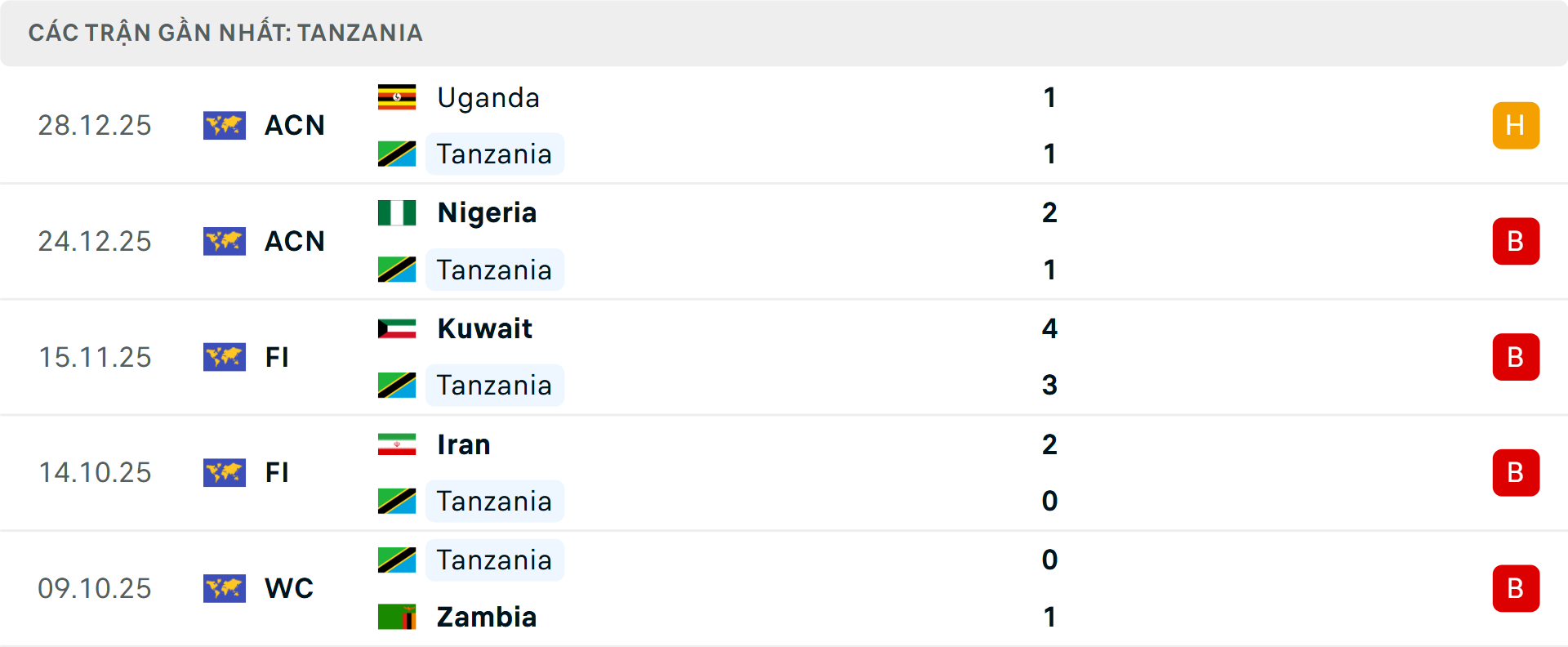
Task: Select the FI competition label on 15.11.25
Action: [x=278, y=357]
